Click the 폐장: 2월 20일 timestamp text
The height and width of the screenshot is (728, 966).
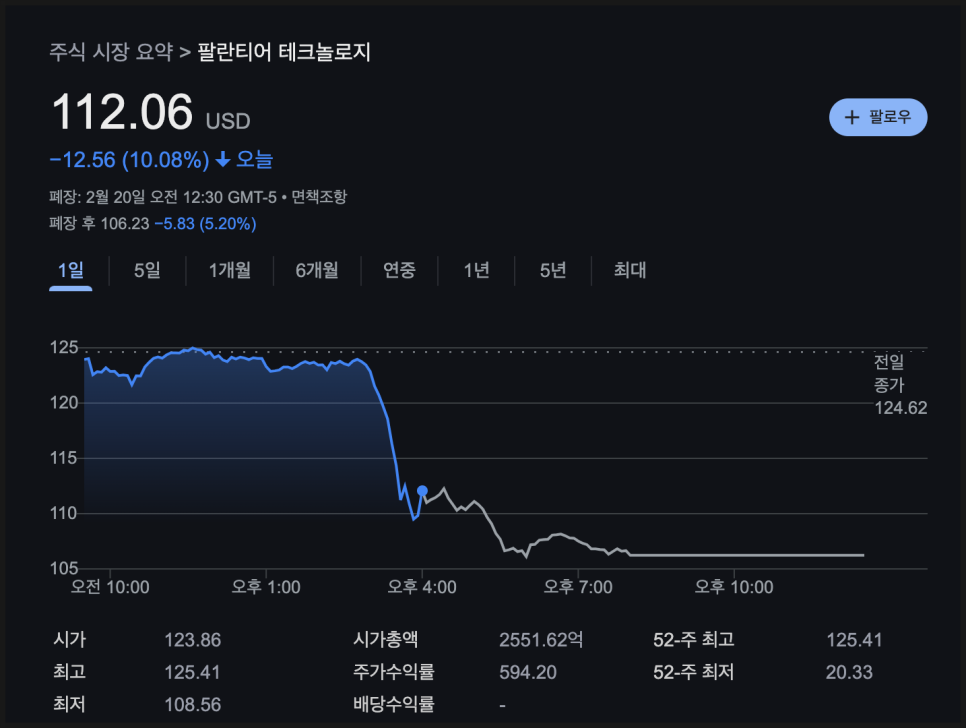pyautogui.click(x=163, y=197)
